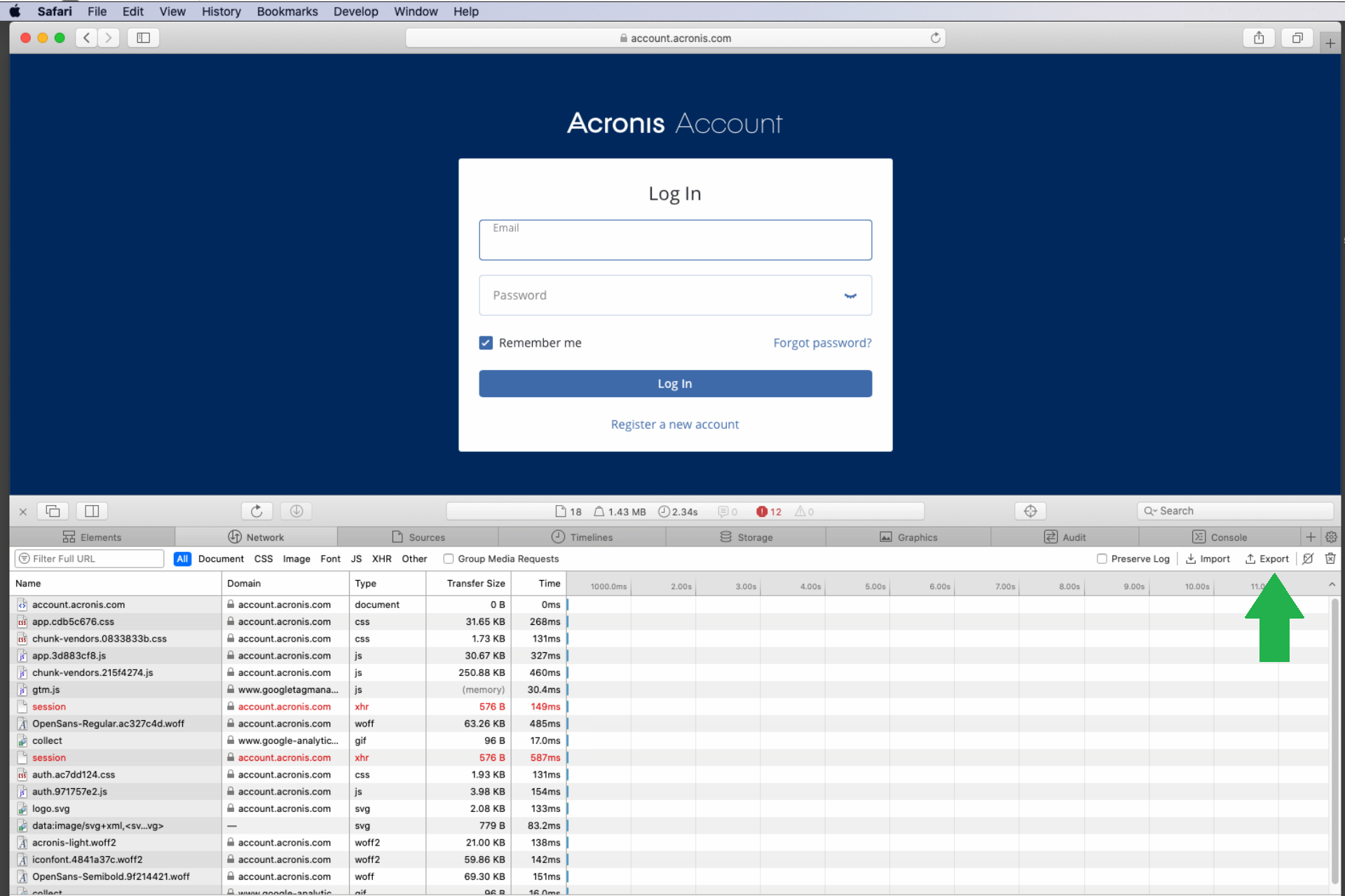The image size is (1345, 896).
Task: Click the Export button
Action: click(x=1267, y=559)
